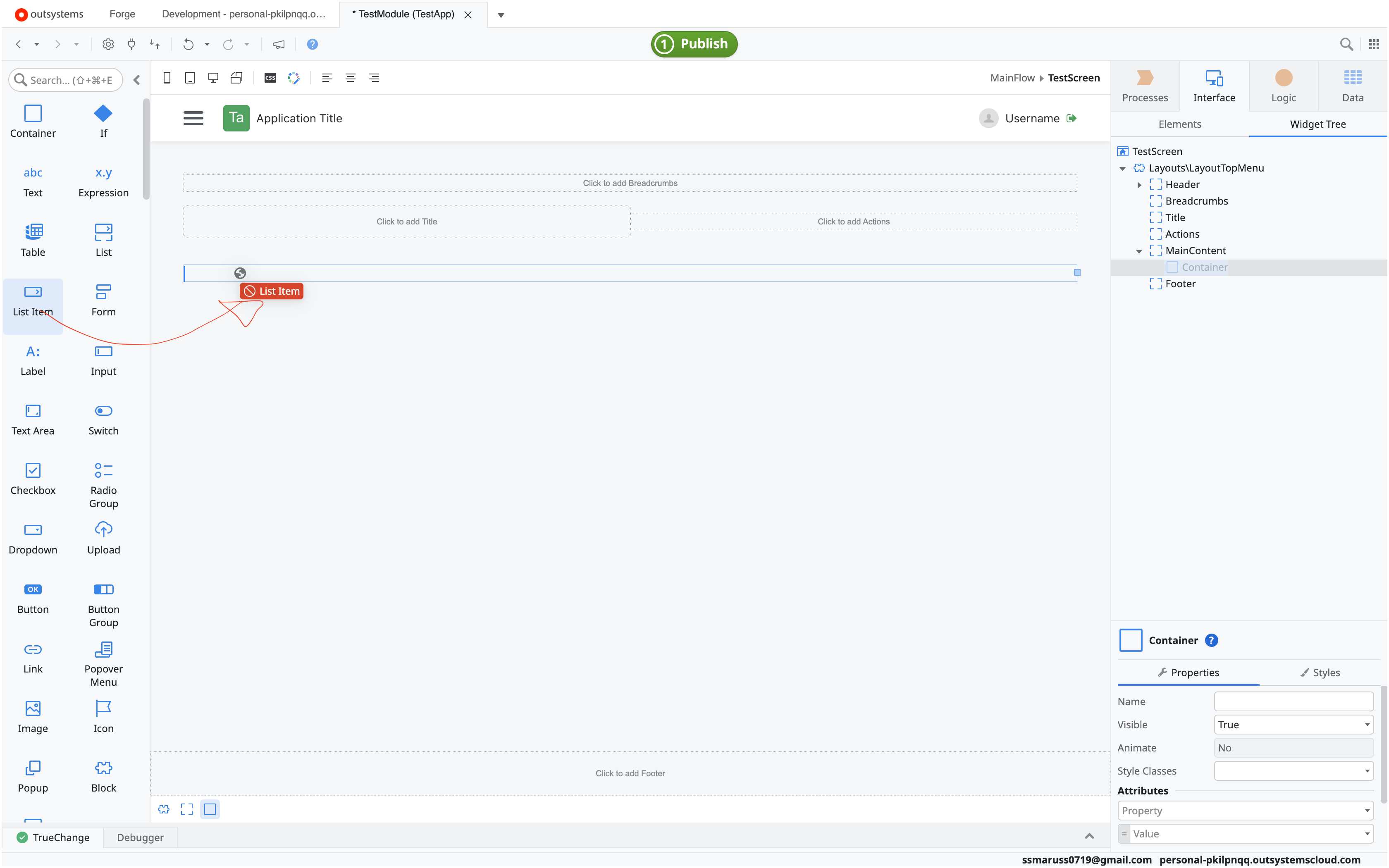Screen dimensions: 1389x868
Task: Expand the Header tree node
Action: pyautogui.click(x=1139, y=185)
